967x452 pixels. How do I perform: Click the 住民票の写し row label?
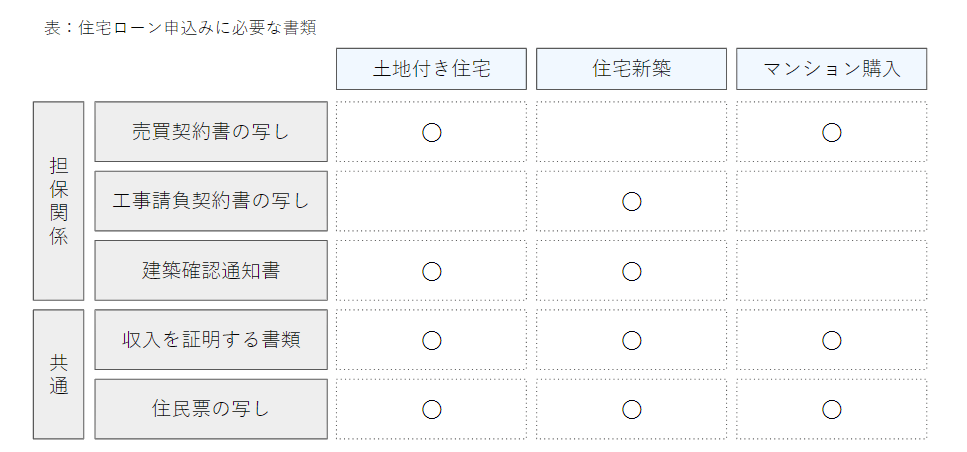pos(211,409)
